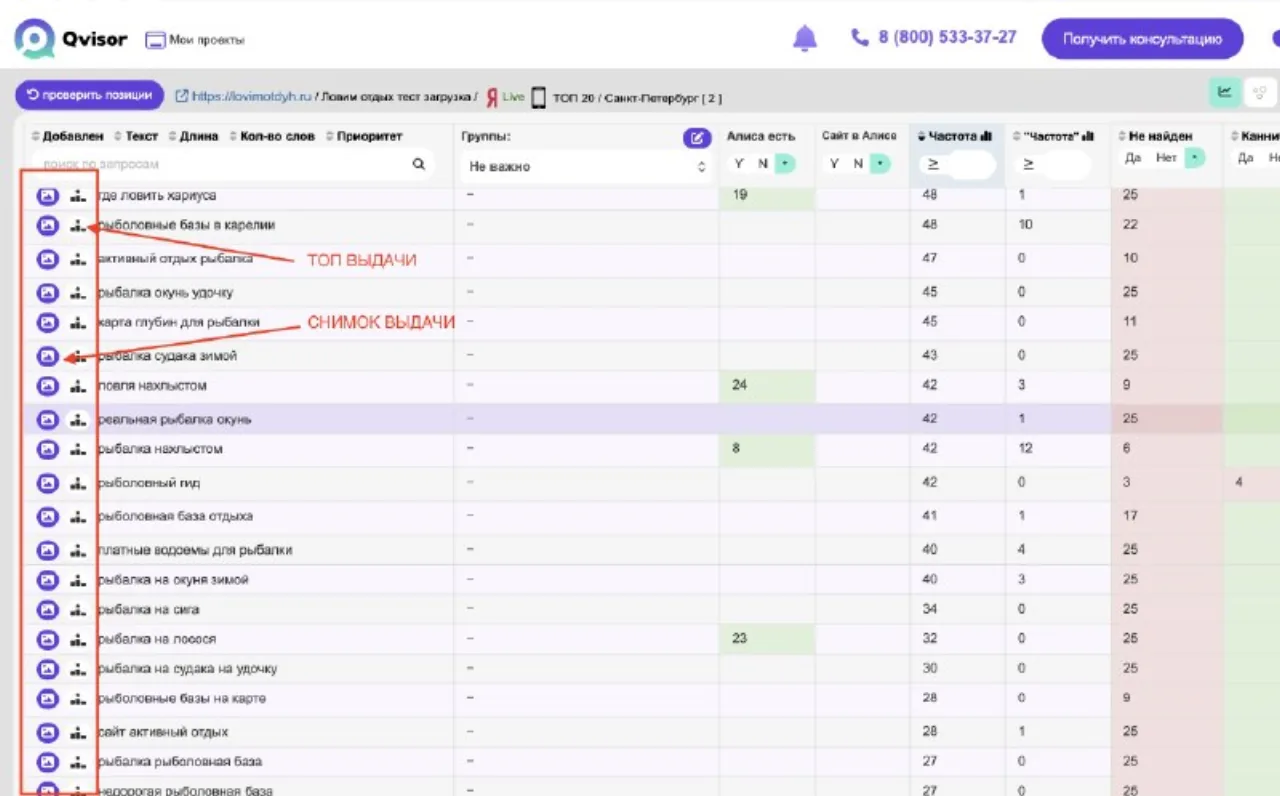Show top results icon for 'рыболовные базы в карелии'
This screenshot has width=1280, height=796.
[x=78, y=226]
